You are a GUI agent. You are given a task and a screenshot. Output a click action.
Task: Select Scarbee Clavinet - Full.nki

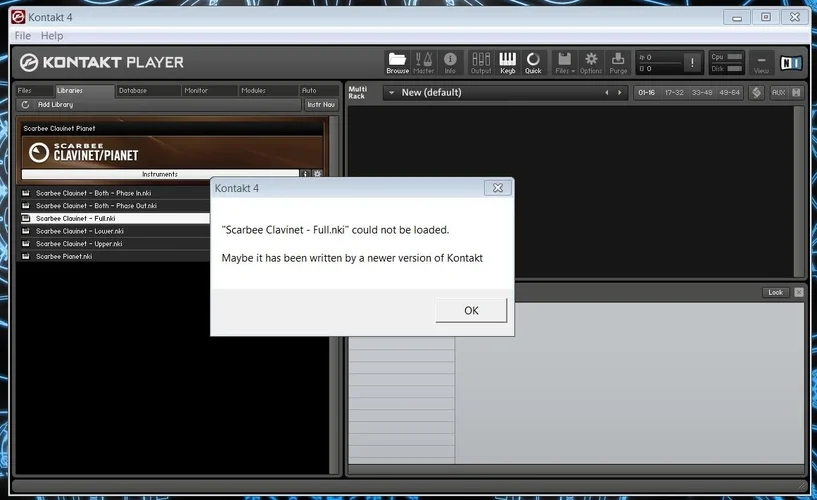115,218
